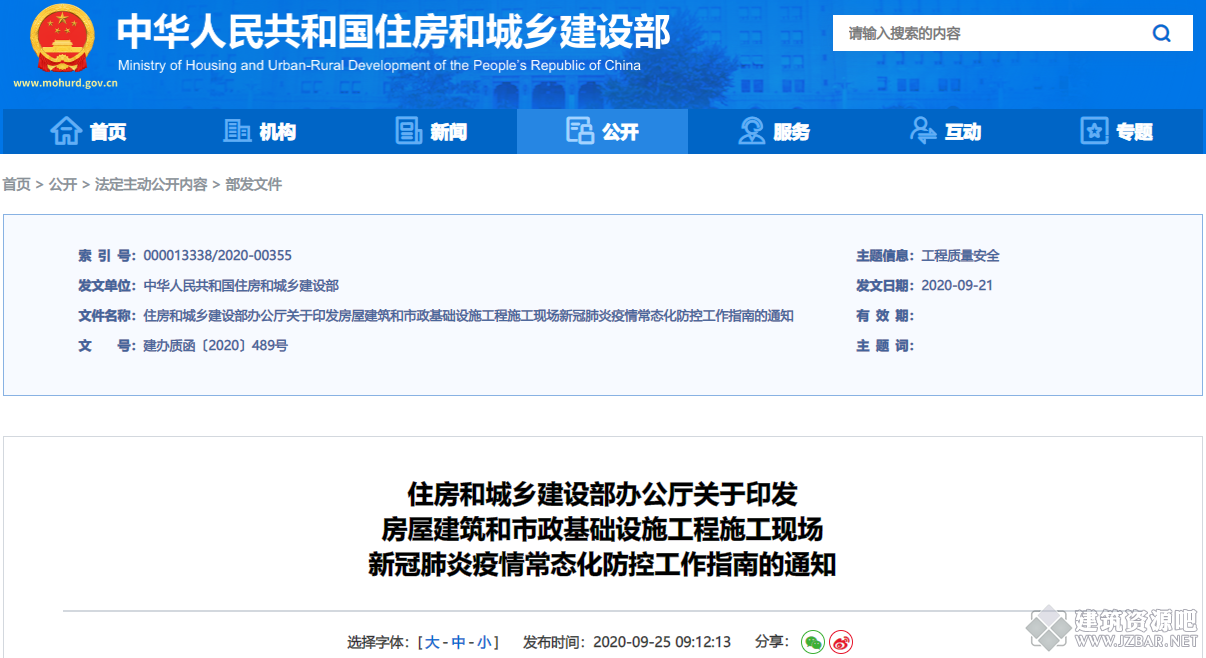
Task: Open the 机构 navigation tab
Action: point(259,131)
